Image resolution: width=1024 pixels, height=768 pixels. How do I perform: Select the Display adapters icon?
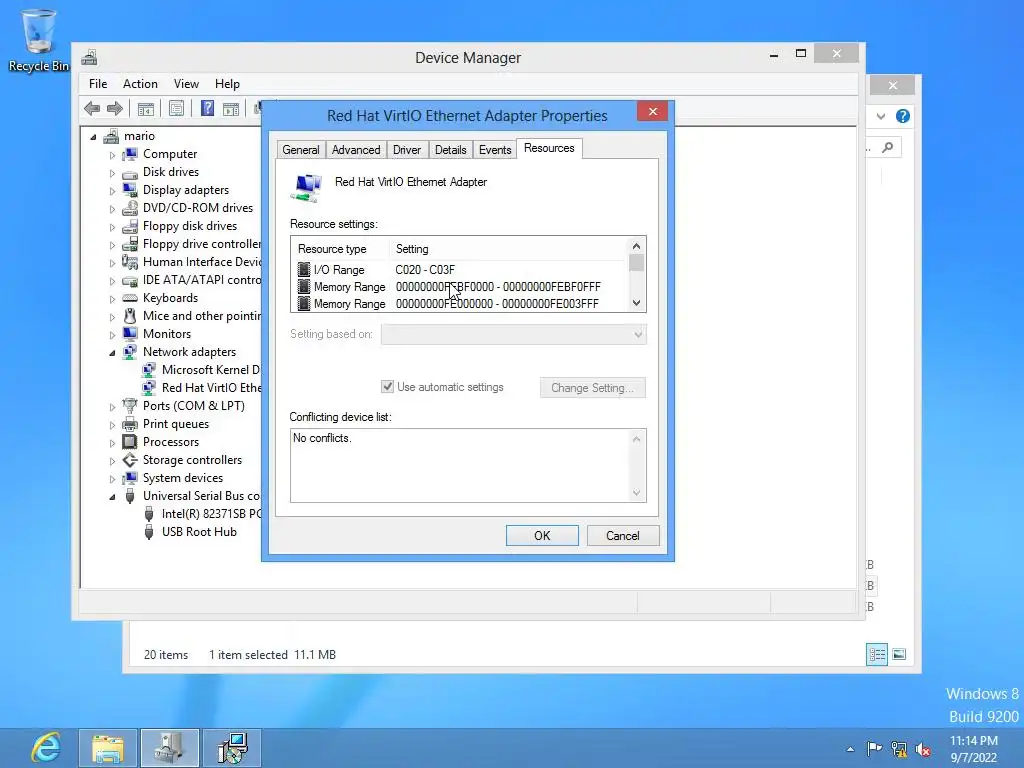pyautogui.click(x=131, y=190)
